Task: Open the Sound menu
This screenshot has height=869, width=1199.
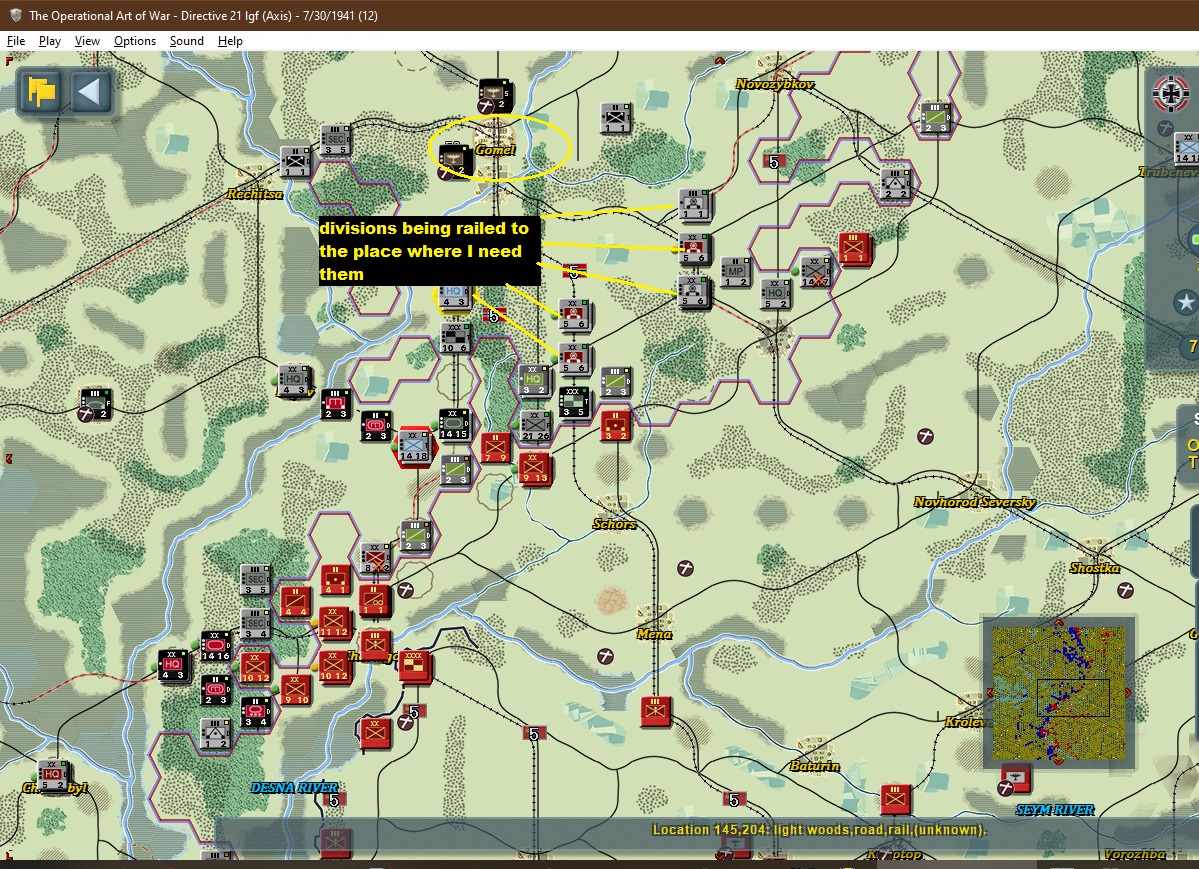Action: pyautogui.click(x=187, y=41)
